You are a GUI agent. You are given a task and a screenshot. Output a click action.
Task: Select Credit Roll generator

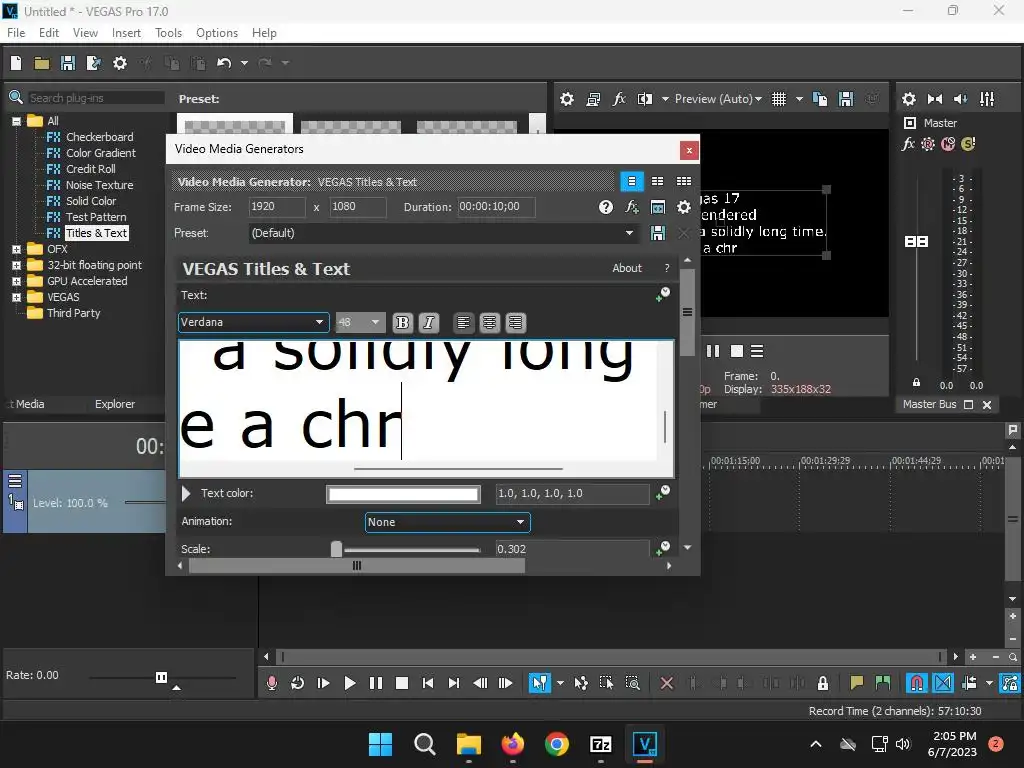pos(91,168)
